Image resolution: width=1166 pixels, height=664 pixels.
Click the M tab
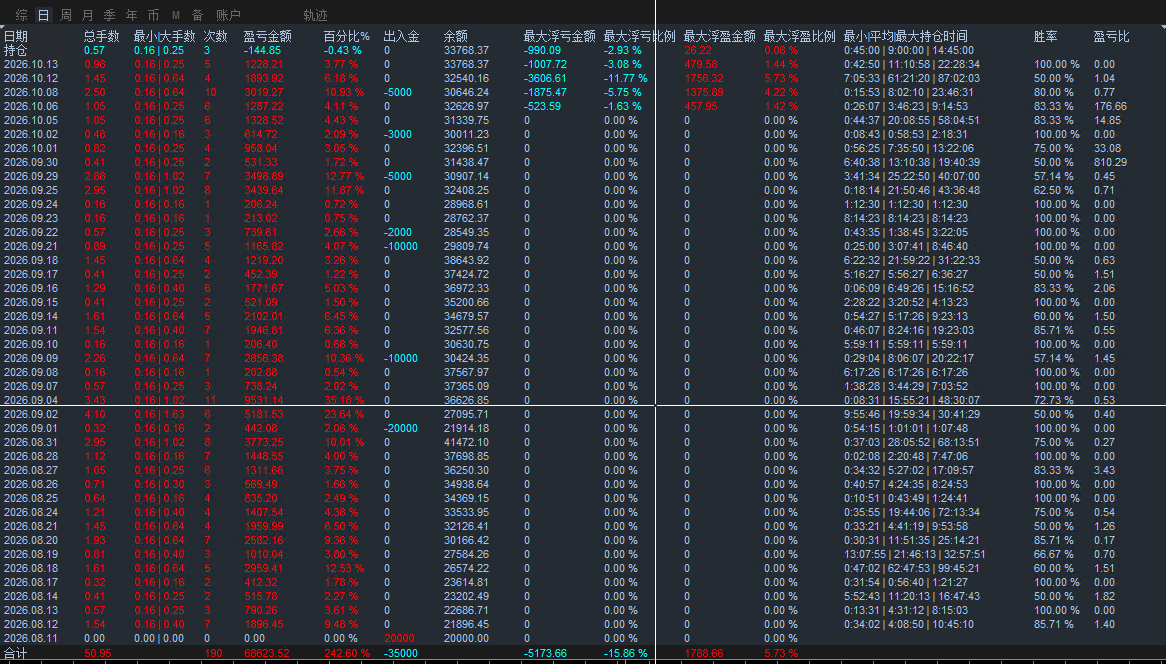[175, 15]
